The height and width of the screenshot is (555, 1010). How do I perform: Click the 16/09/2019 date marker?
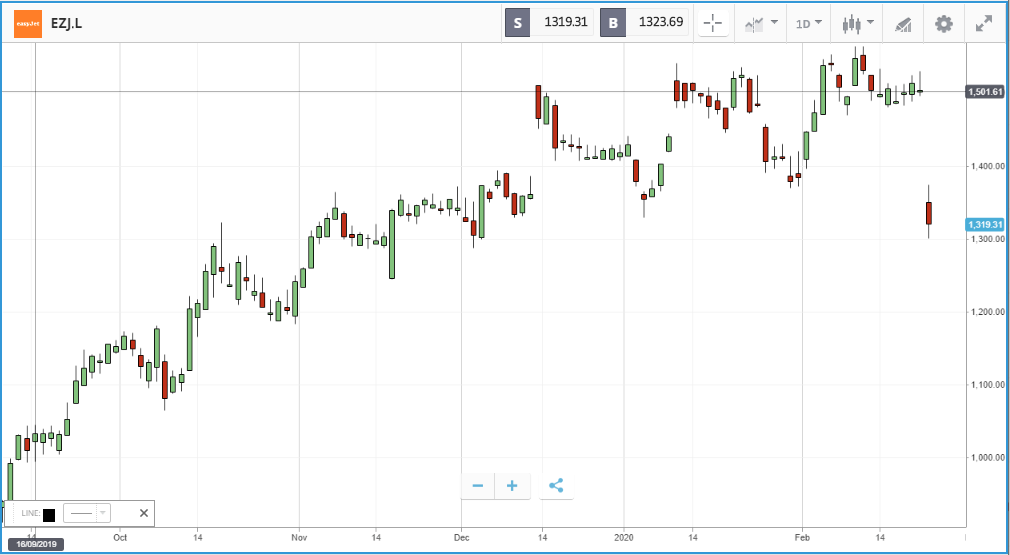pyautogui.click(x=35, y=545)
